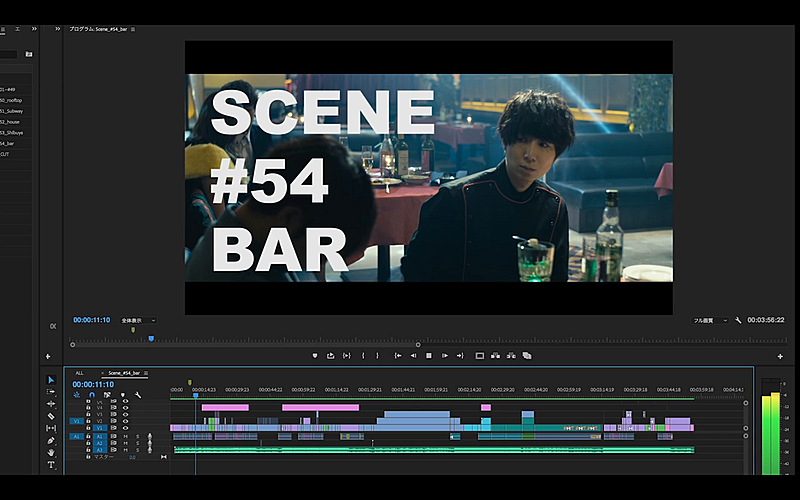Select the Razor tool
Screen dimensions: 800x500
(x=51, y=416)
